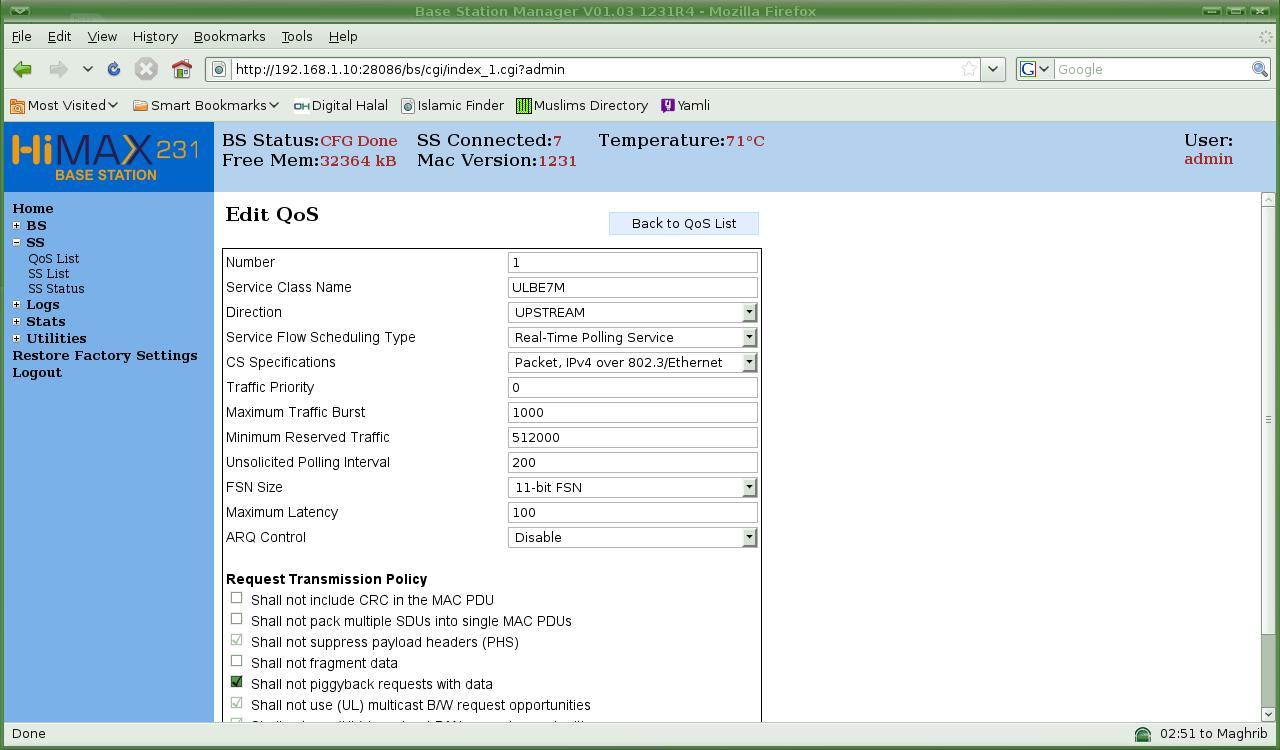This screenshot has height=750, width=1280.
Task: Click the Service Class Name field
Action: click(632, 287)
